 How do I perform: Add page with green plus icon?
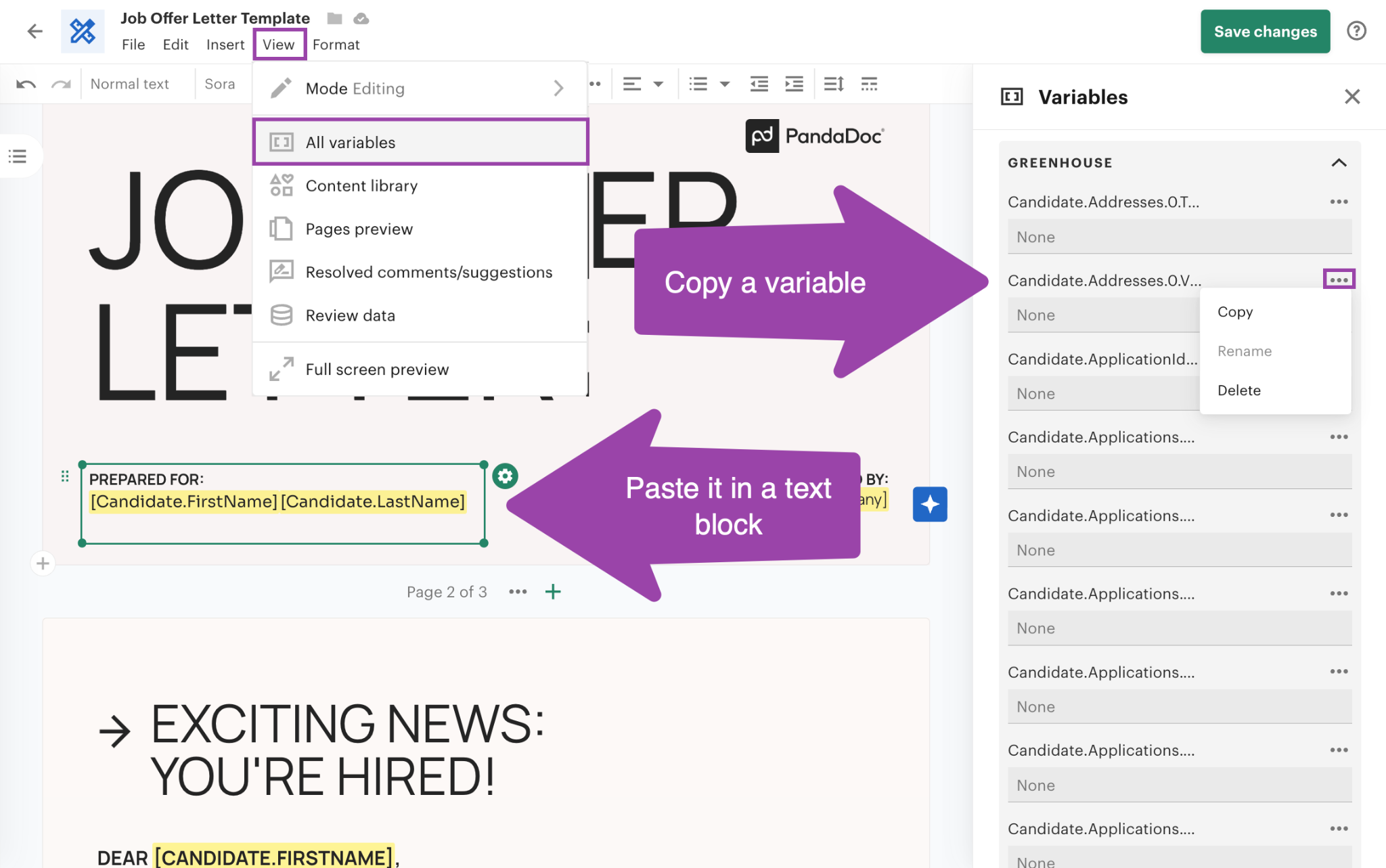pos(553,592)
